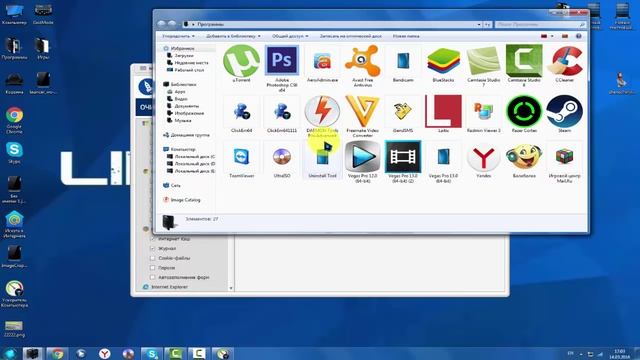Click Записать на оптический диск button

coord(351,36)
